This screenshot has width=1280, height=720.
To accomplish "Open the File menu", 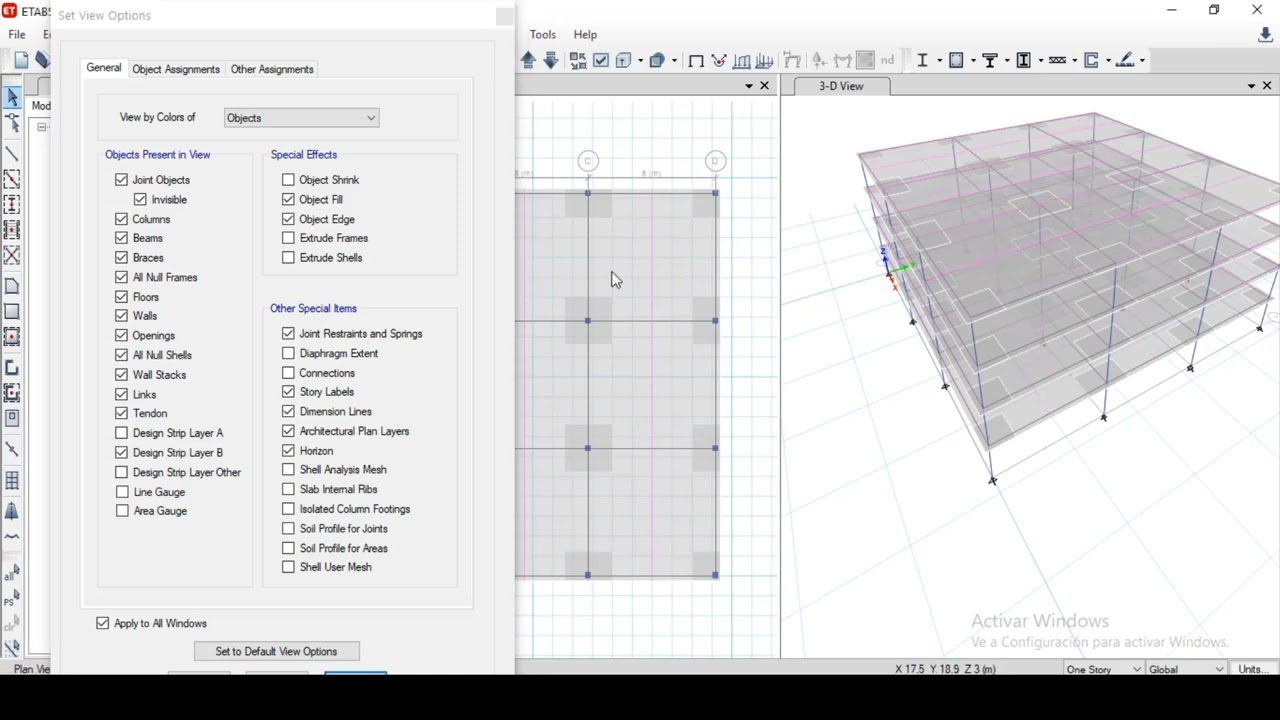I will [17, 35].
